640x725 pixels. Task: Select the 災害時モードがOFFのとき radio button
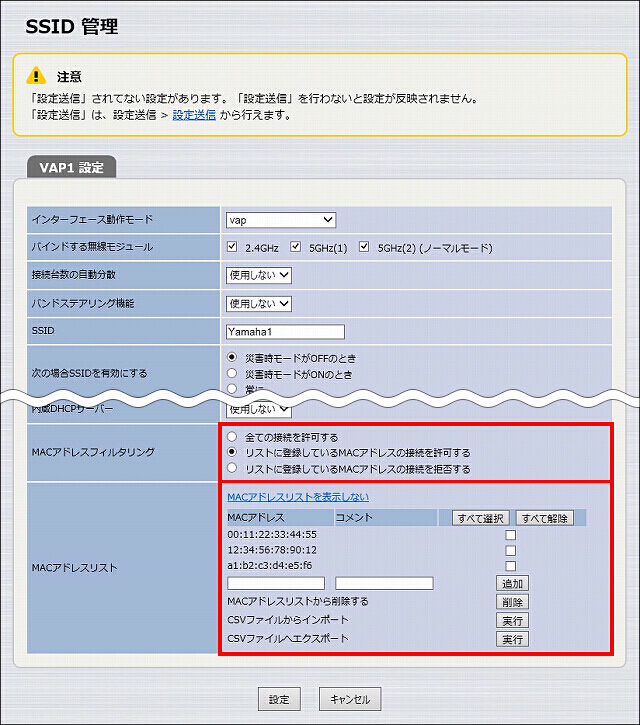coord(232,357)
